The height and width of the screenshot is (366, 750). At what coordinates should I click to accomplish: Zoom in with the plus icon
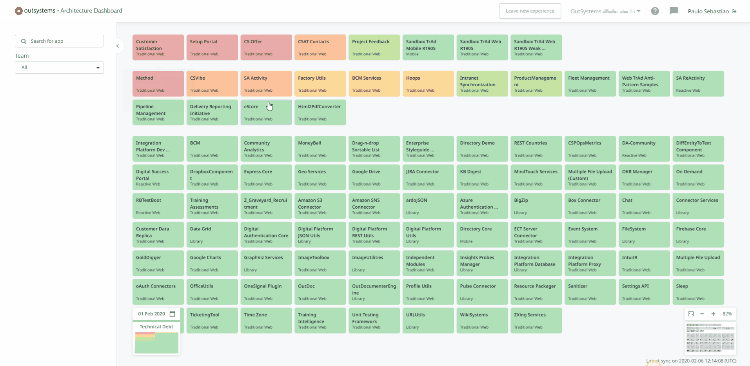[713, 314]
